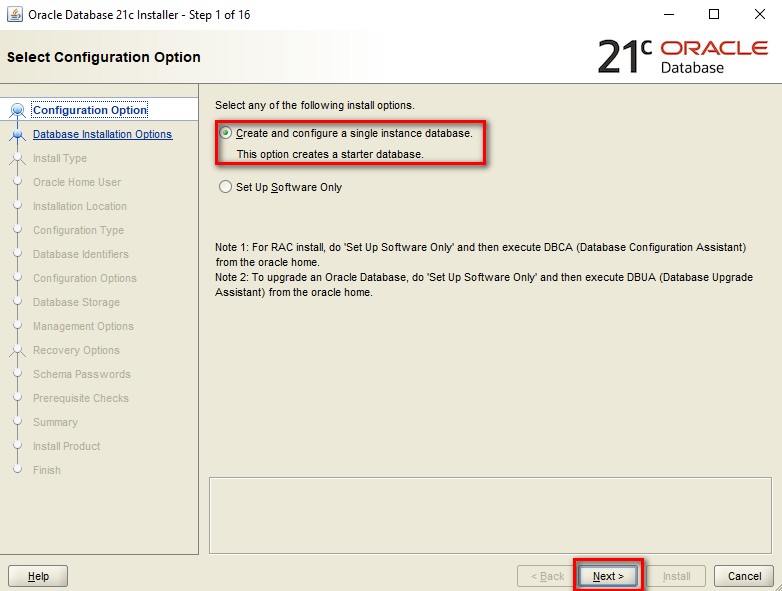
Task: Open installer Help
Action: tap(38, 576)
